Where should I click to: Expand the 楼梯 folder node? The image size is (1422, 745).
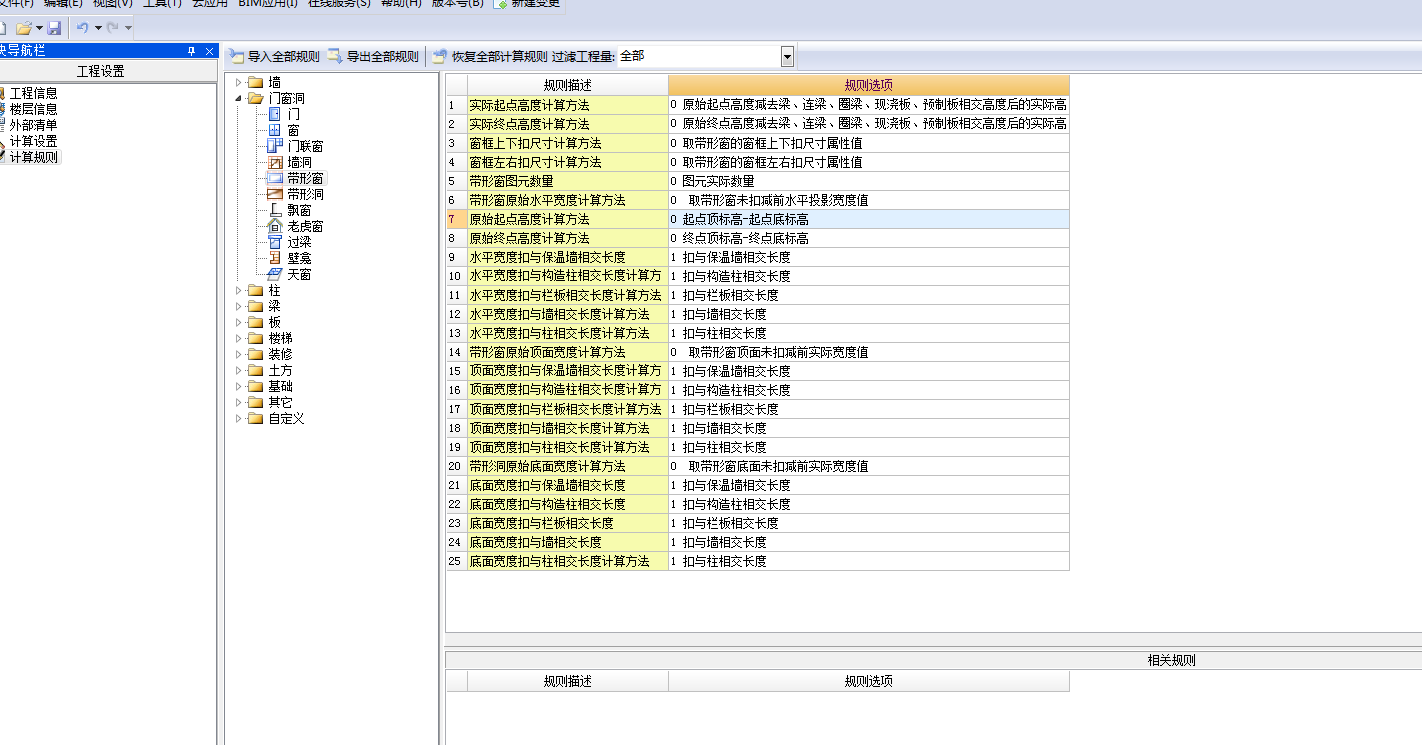[x=238, y=338]
